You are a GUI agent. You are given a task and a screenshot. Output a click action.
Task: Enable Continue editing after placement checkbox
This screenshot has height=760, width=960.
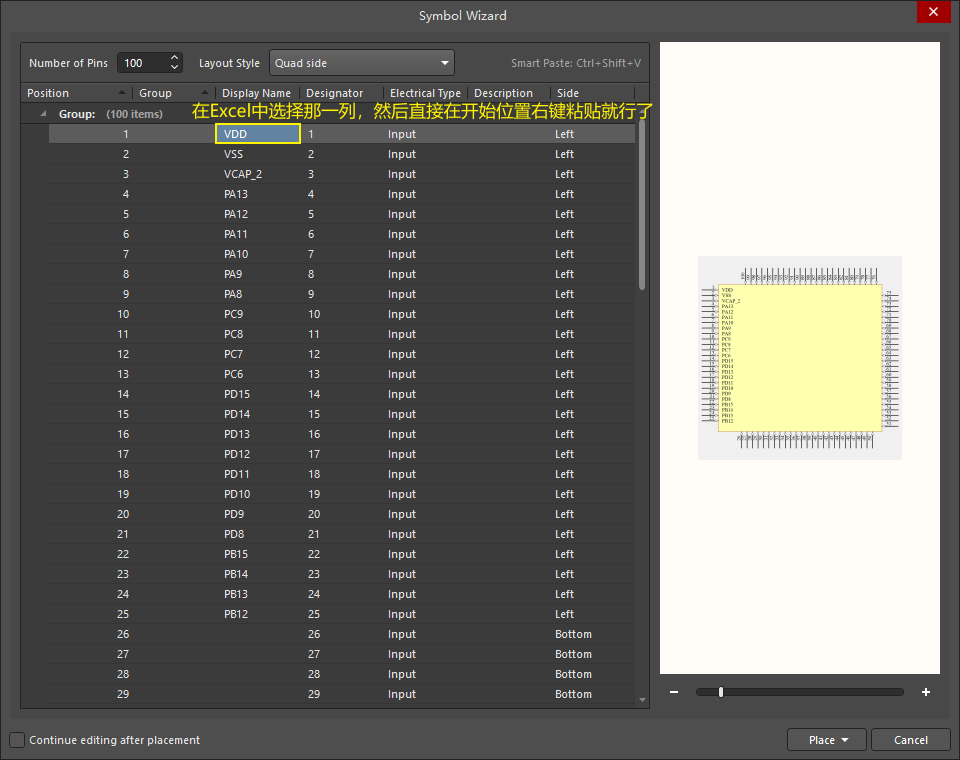click(x=17, y=740)
